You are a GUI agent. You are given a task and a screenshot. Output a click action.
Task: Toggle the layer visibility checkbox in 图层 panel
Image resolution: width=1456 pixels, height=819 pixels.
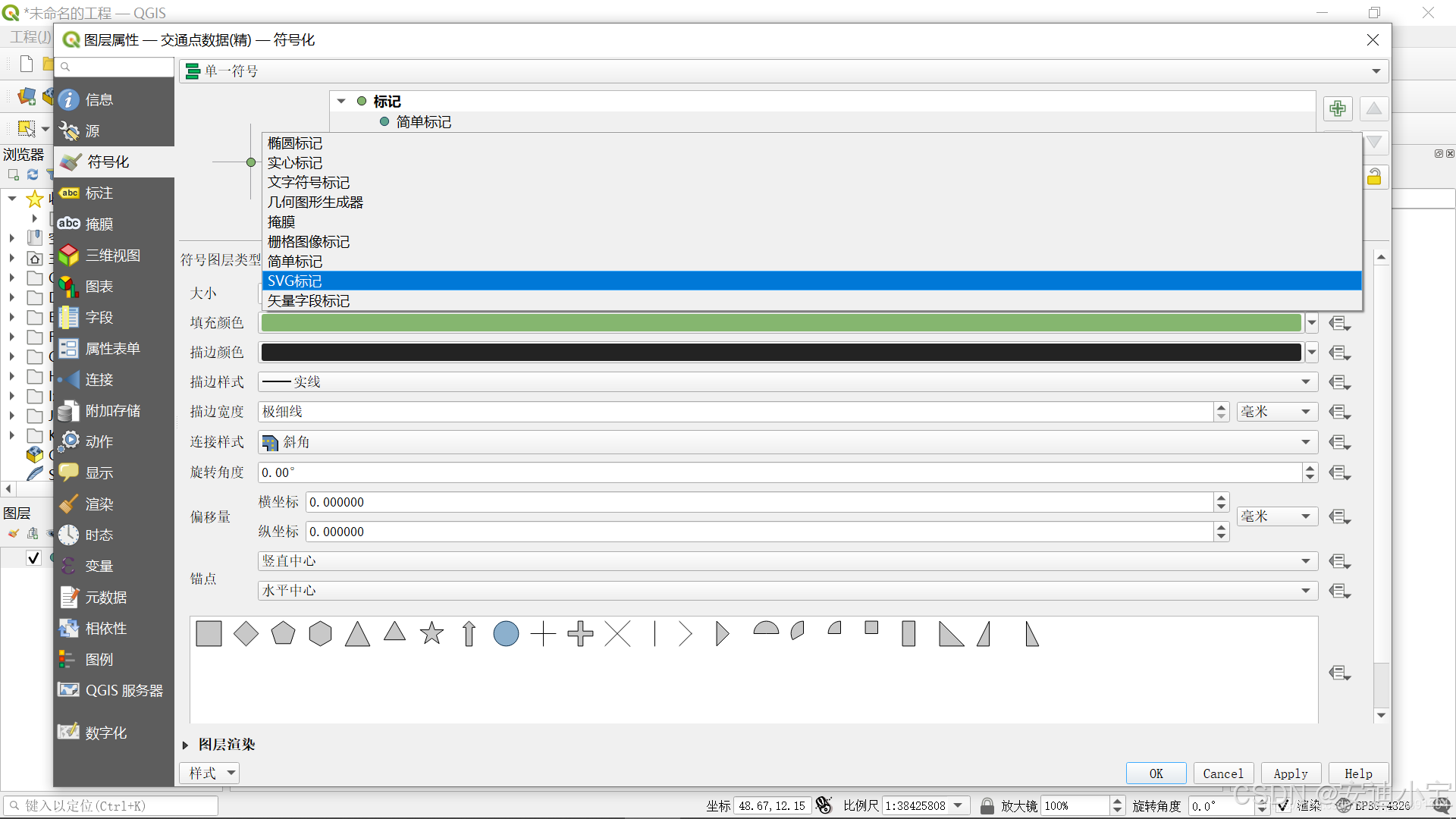click(33, 558)
